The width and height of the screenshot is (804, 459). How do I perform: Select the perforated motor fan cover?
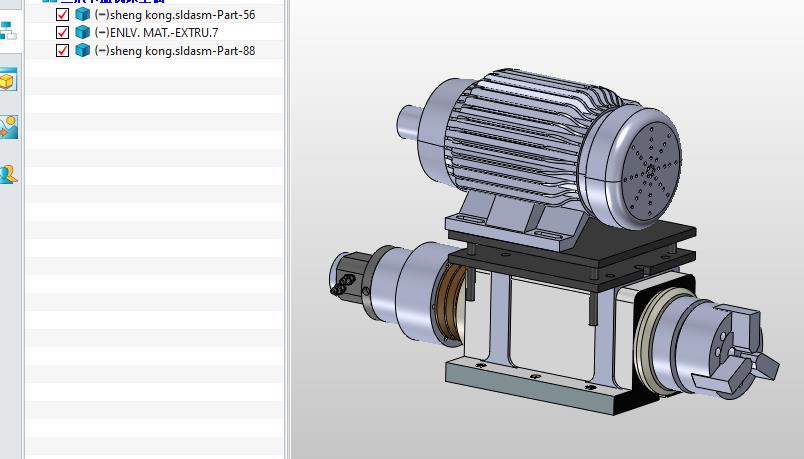650,169
